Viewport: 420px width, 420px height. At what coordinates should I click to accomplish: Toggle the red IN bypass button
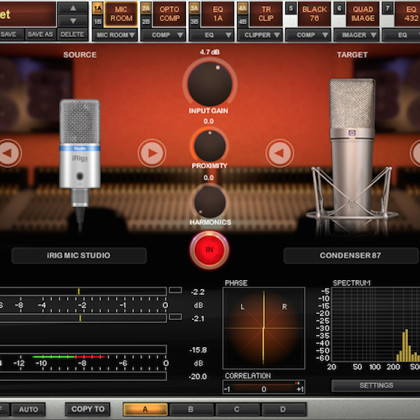(x=209, y=249)
